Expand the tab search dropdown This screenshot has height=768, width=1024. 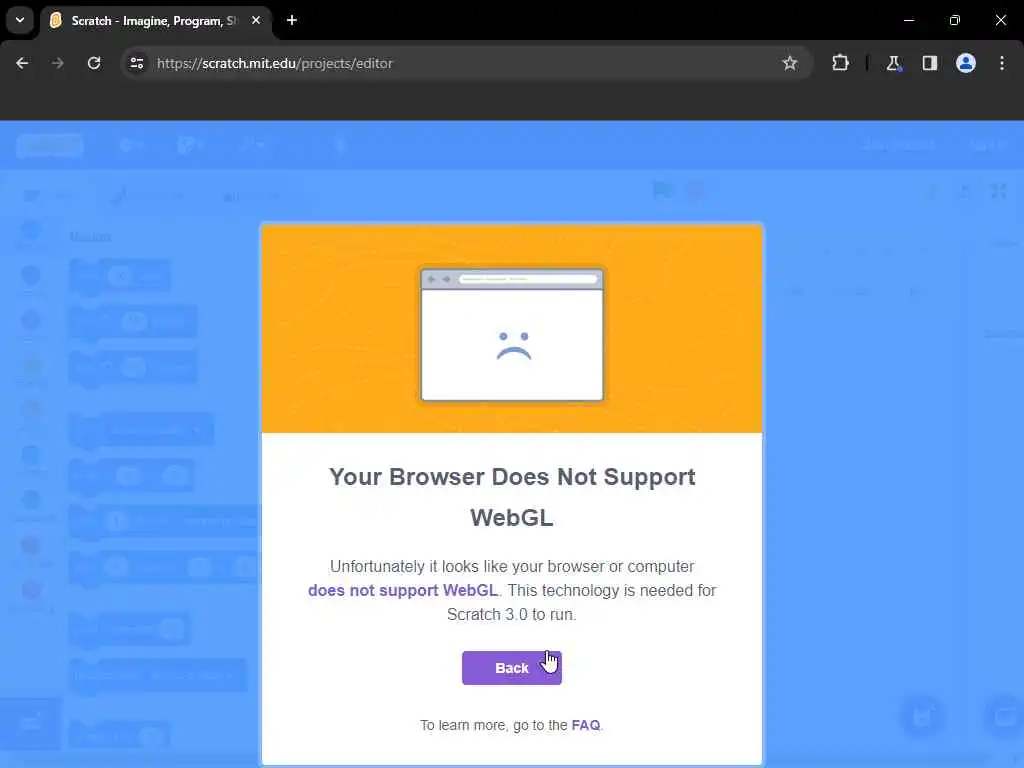coord(20,20)
